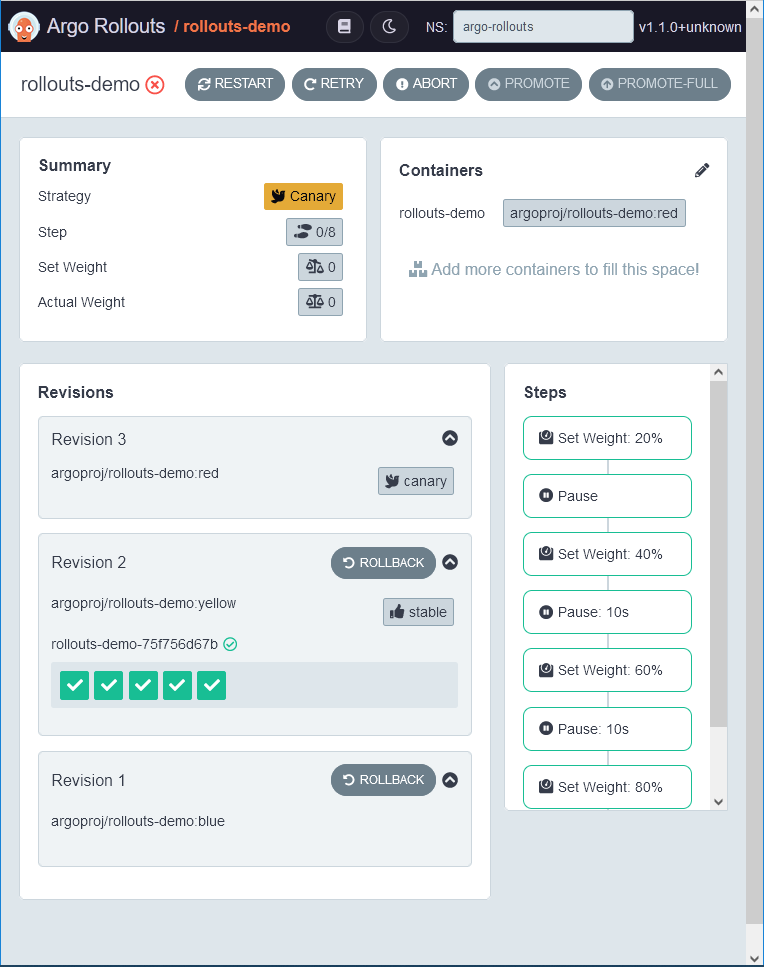Click the rollouts-demo-75f756d67b replica set name

(134, 644)
